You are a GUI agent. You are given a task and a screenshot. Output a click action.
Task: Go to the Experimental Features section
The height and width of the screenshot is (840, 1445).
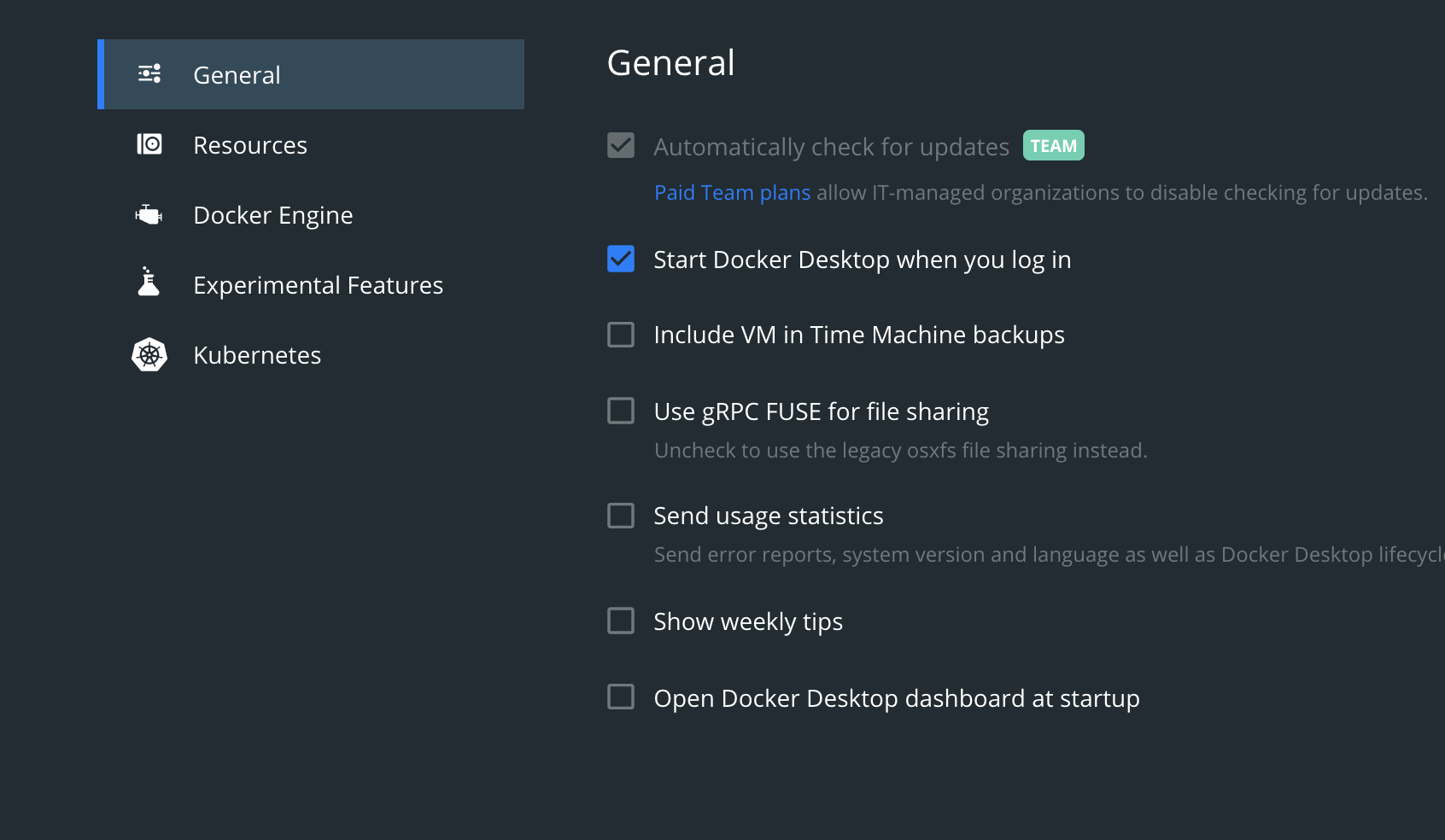(318, 285)
